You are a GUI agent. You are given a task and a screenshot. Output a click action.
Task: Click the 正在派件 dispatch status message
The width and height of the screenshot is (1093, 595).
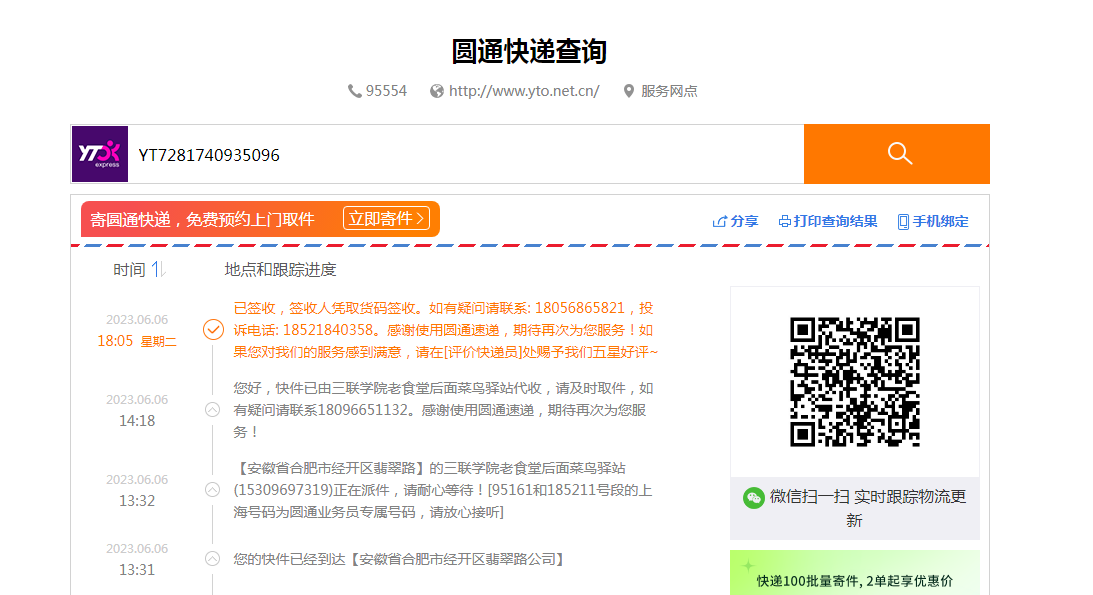point(443,490)
